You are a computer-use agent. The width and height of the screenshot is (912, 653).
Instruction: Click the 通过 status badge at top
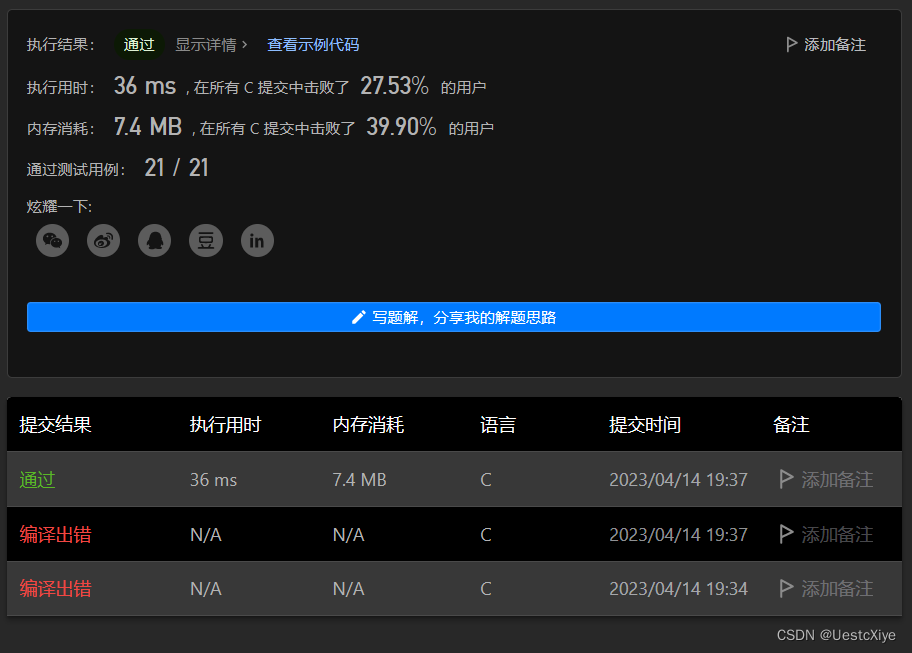(139, 45)
